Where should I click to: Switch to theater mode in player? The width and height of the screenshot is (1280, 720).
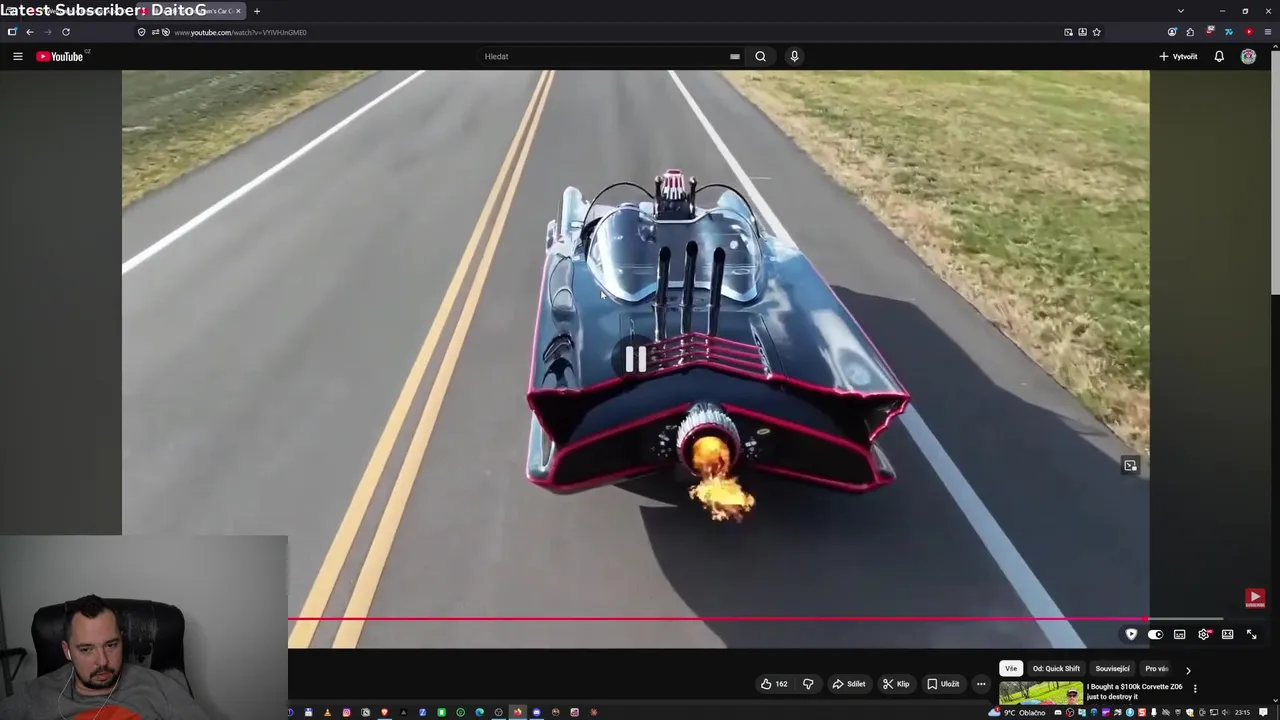click(1228, 634)
